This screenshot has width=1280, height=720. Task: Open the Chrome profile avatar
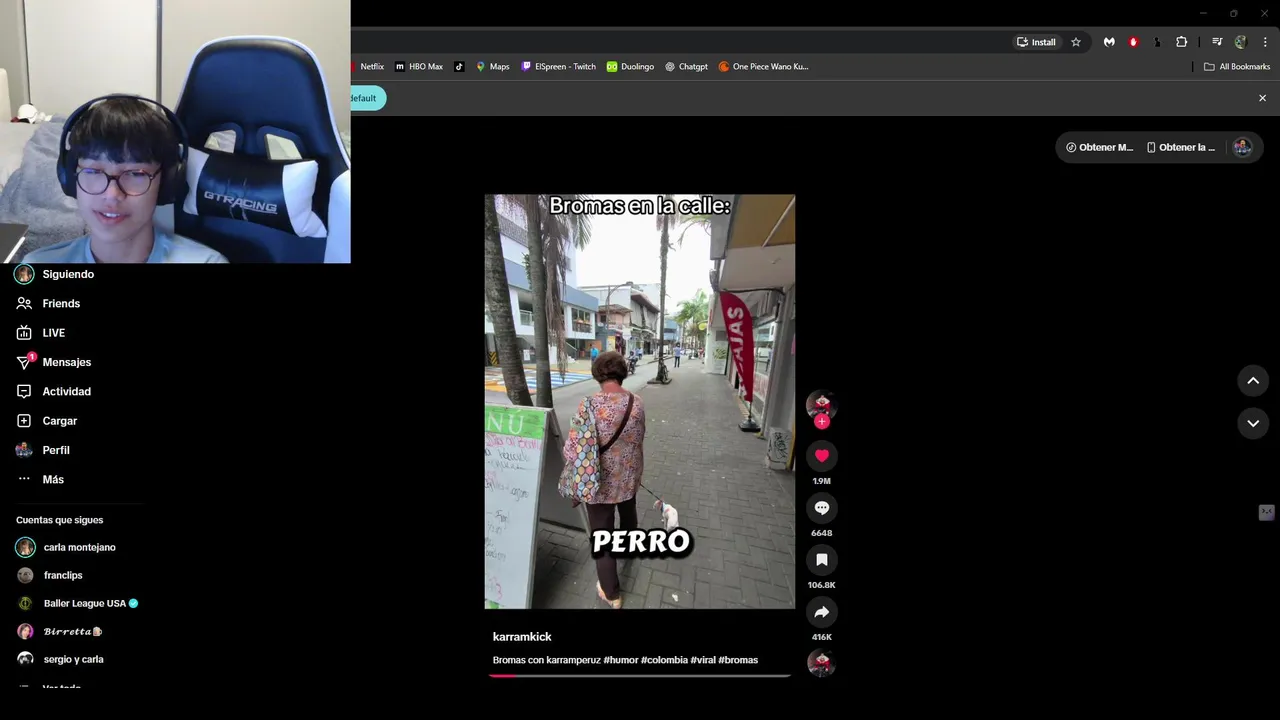tap(1241, 42)
